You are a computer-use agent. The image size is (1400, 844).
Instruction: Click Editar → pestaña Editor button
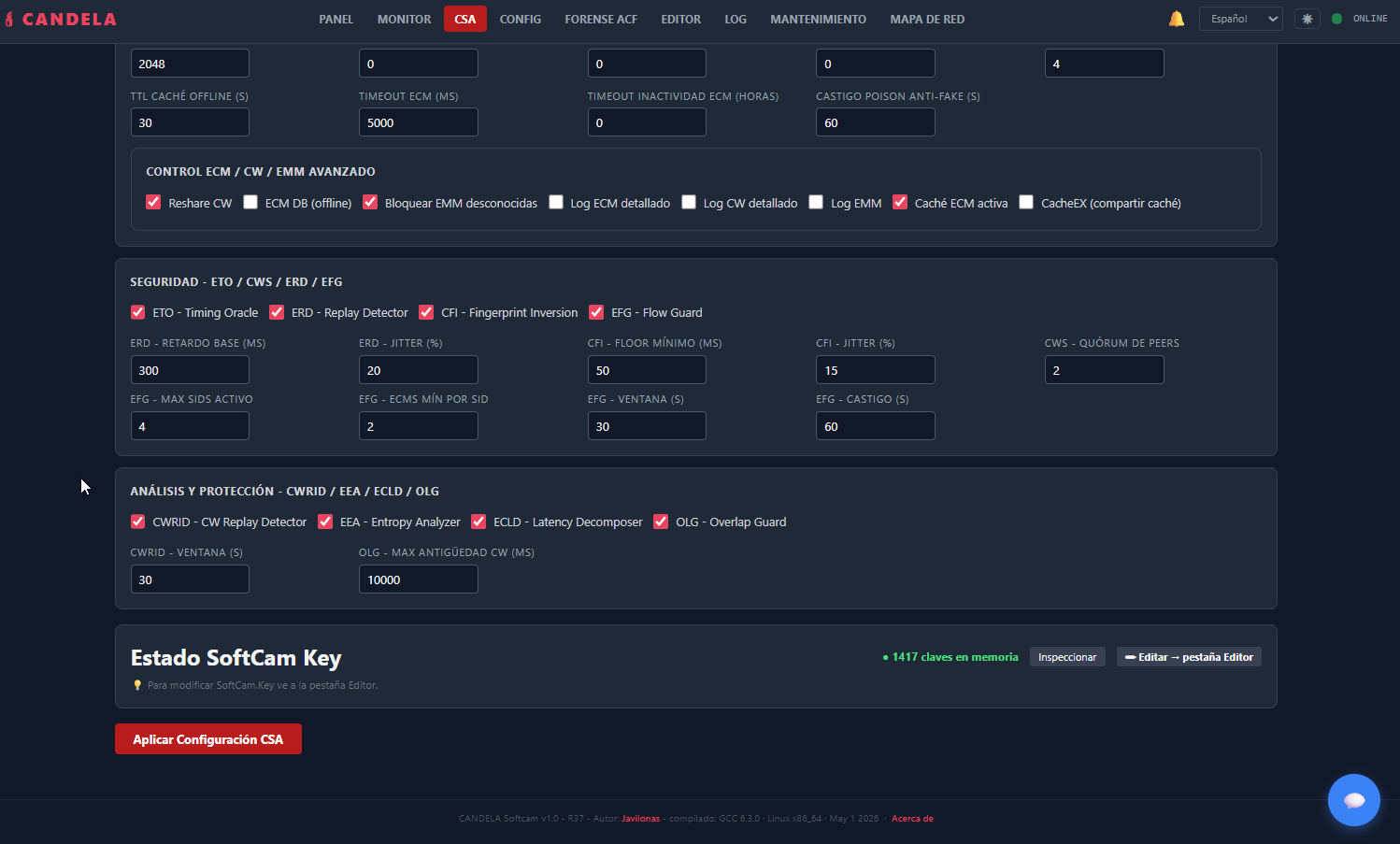point(1189,657)
